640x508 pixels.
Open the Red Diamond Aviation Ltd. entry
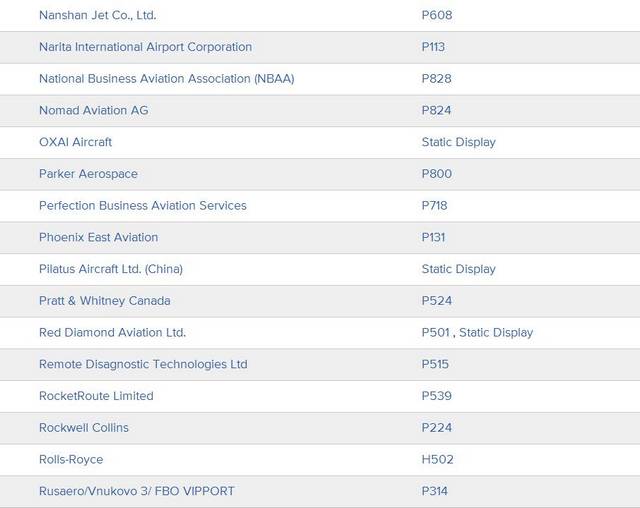pos(112,332)
